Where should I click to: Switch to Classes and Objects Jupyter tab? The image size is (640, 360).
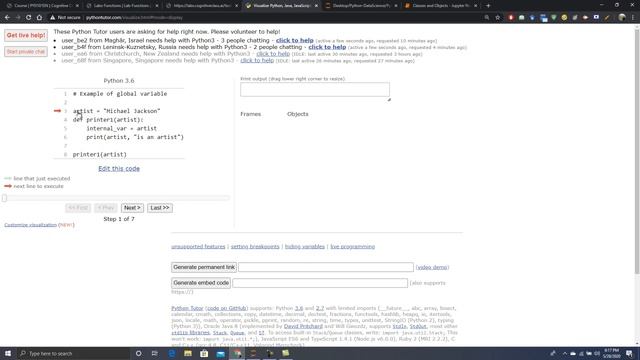441,6
